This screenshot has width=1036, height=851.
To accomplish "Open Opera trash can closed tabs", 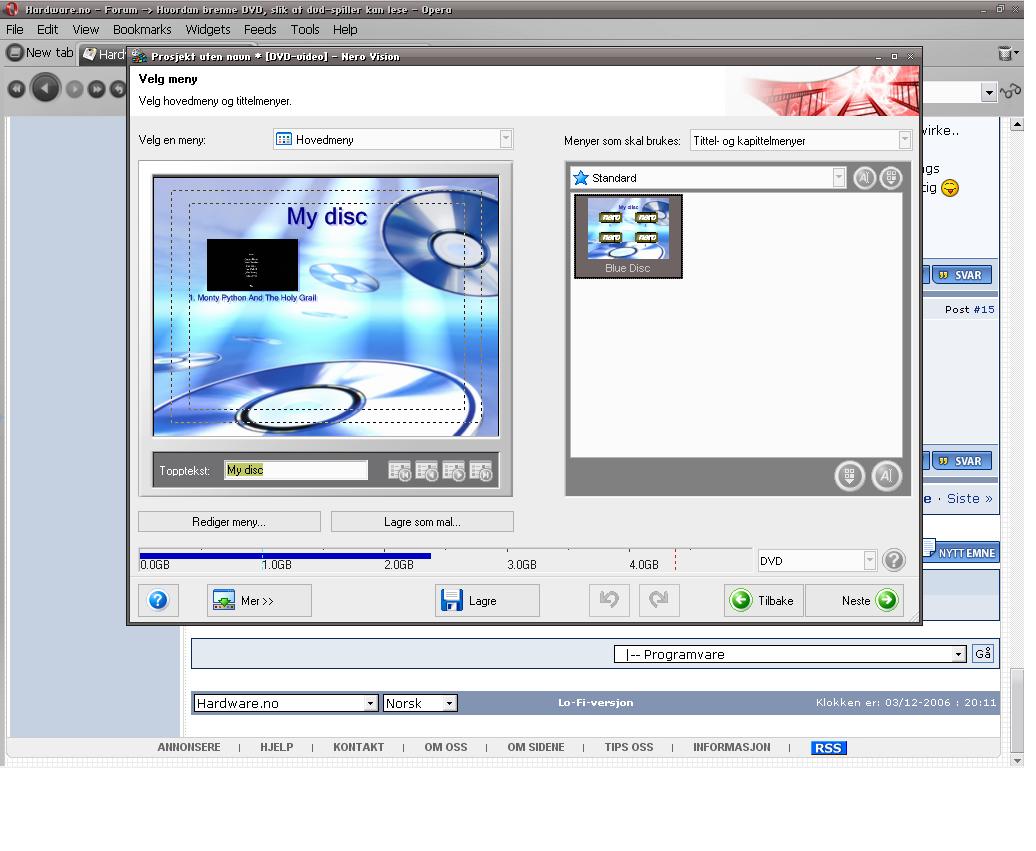I will click(1006, 54).
